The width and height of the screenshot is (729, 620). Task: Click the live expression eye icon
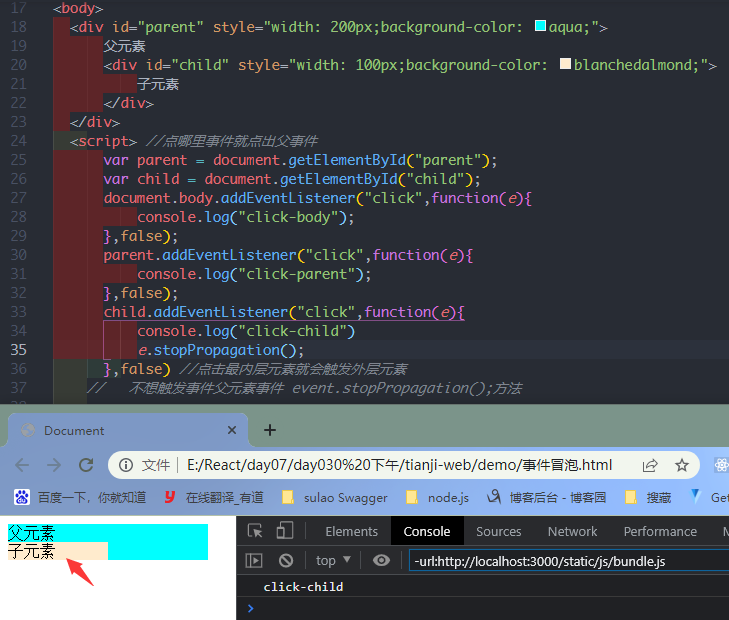coord(381,561)
